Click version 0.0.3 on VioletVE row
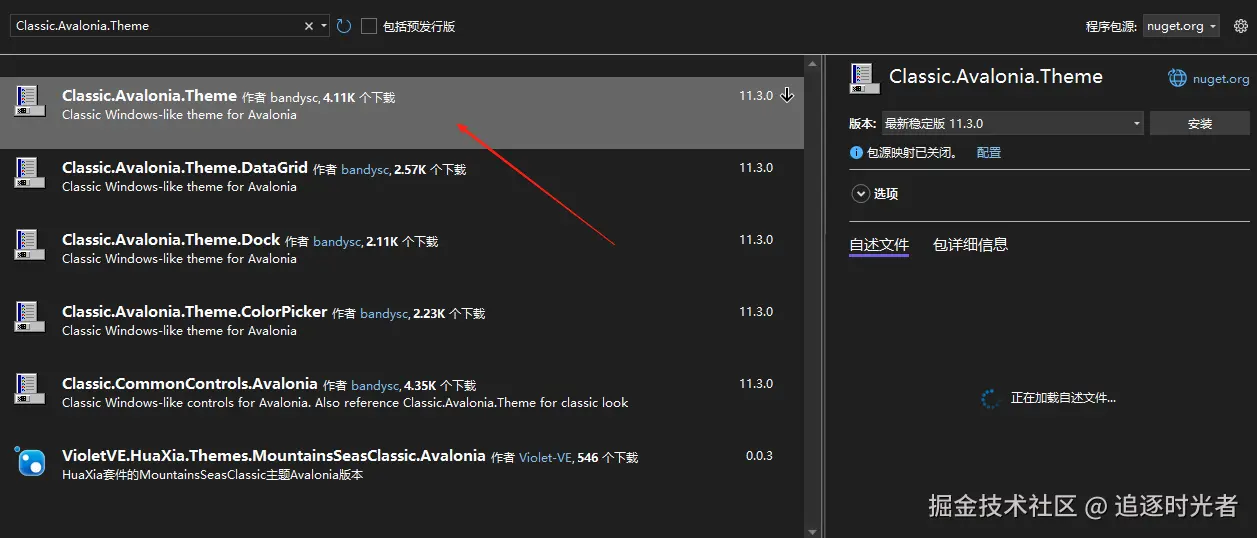 pyautogui.click(x=759, y=456)
